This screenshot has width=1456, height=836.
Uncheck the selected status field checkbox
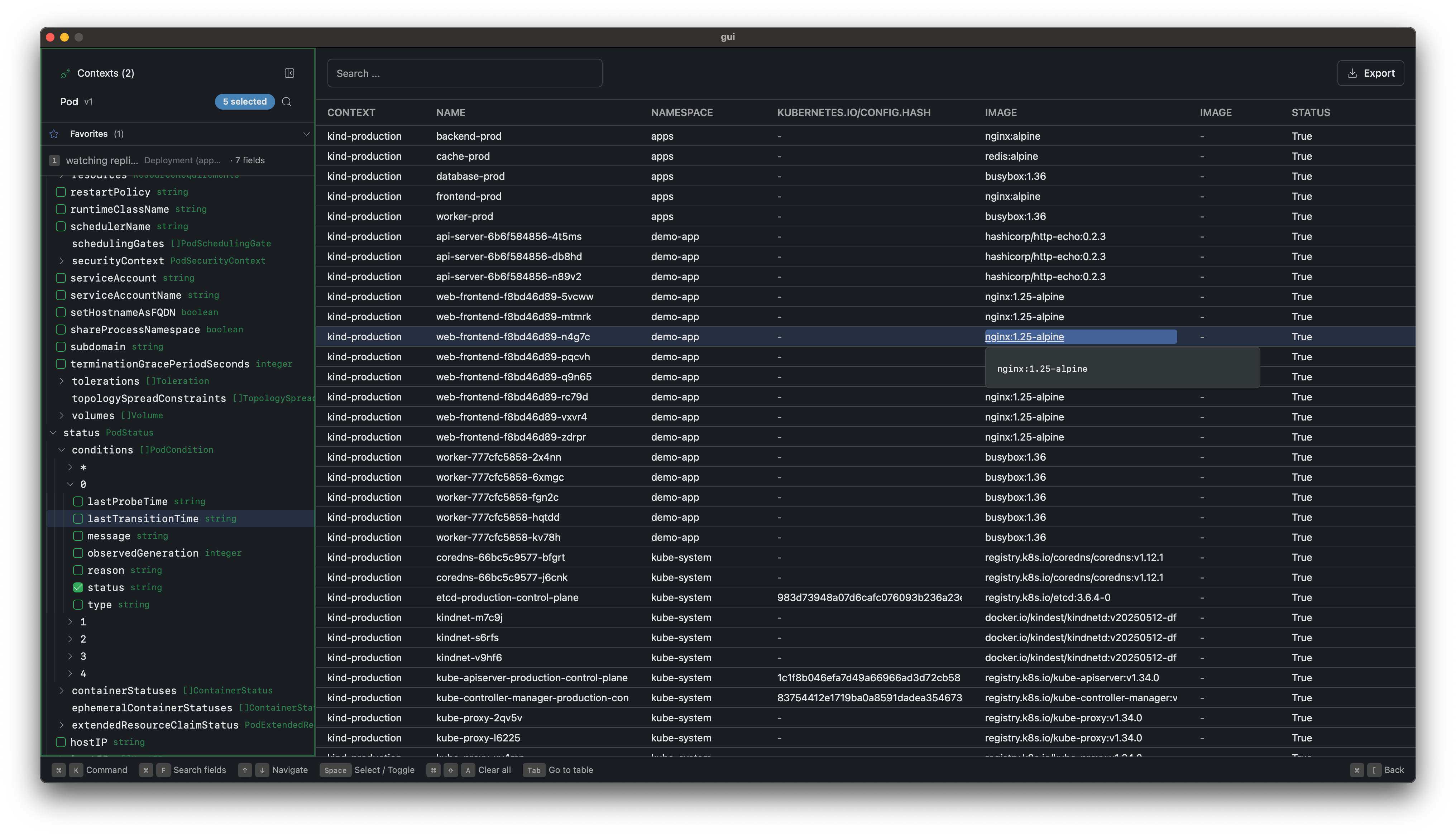point(78,587)
